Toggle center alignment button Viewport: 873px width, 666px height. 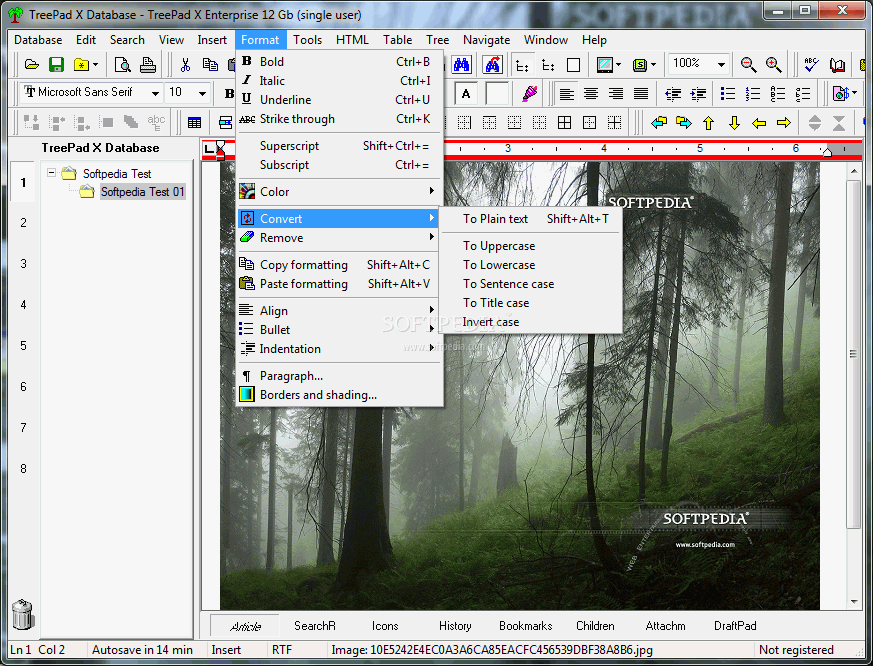(591, 94)
